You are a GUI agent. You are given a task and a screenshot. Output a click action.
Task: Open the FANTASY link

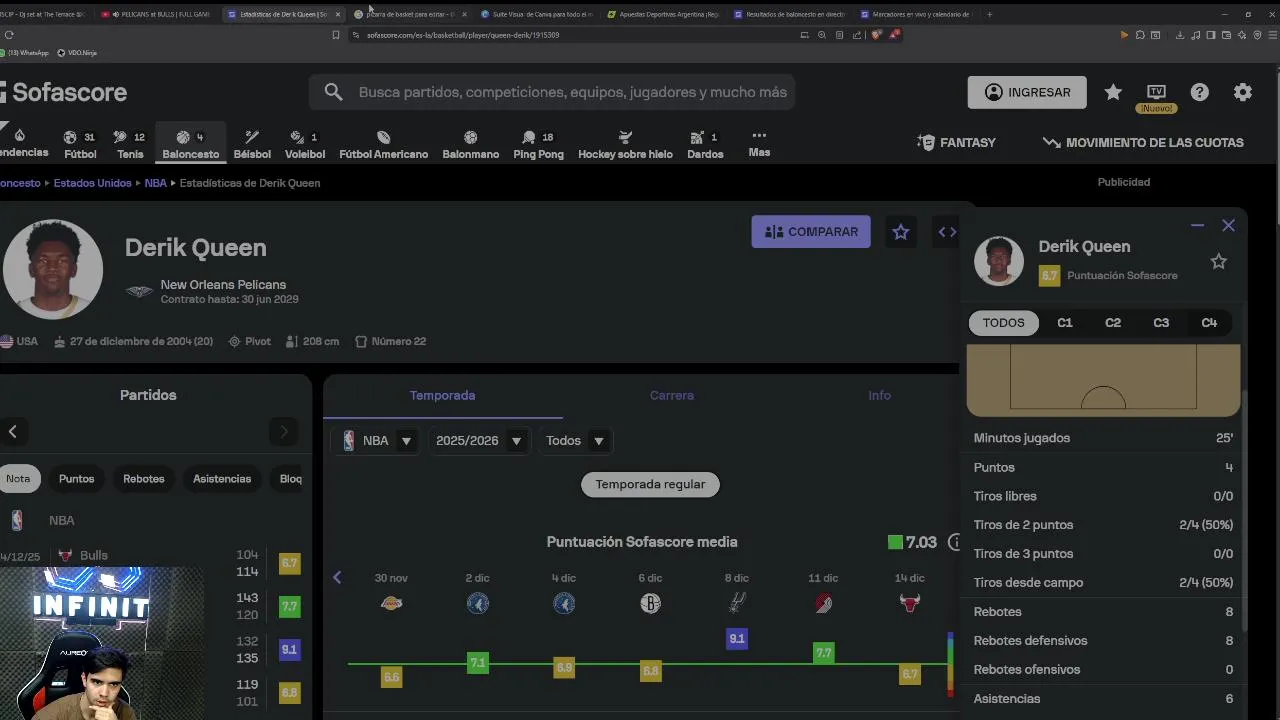(x=956, y=143)
